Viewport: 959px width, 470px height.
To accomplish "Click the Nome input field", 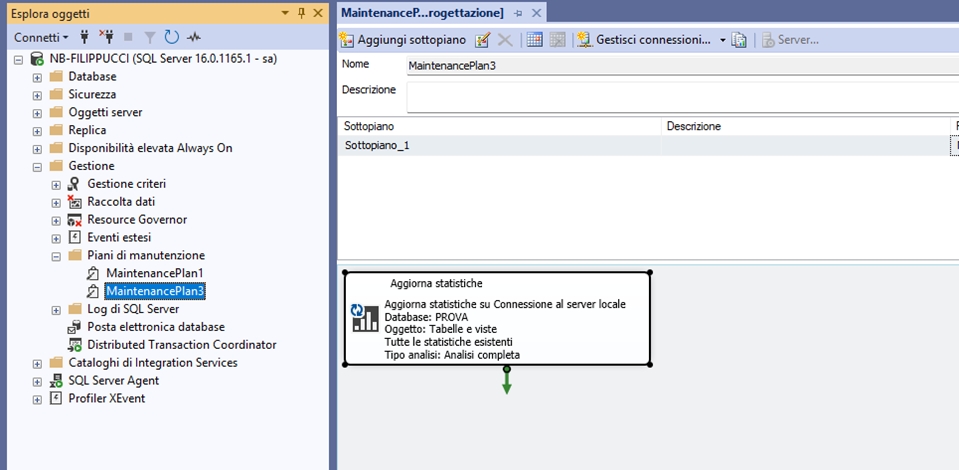I will (x=682, y=65).
